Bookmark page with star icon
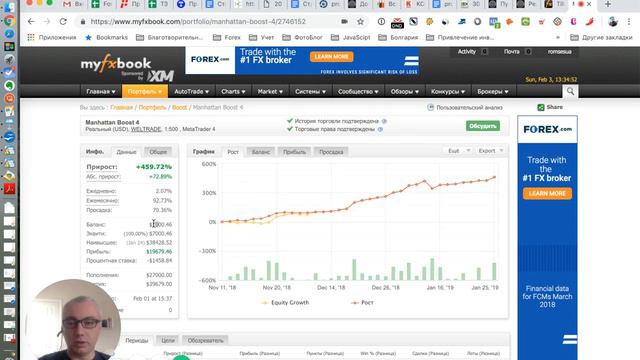Image resolution: width=640 pixels, height=360 pixels. pos(360,22)
